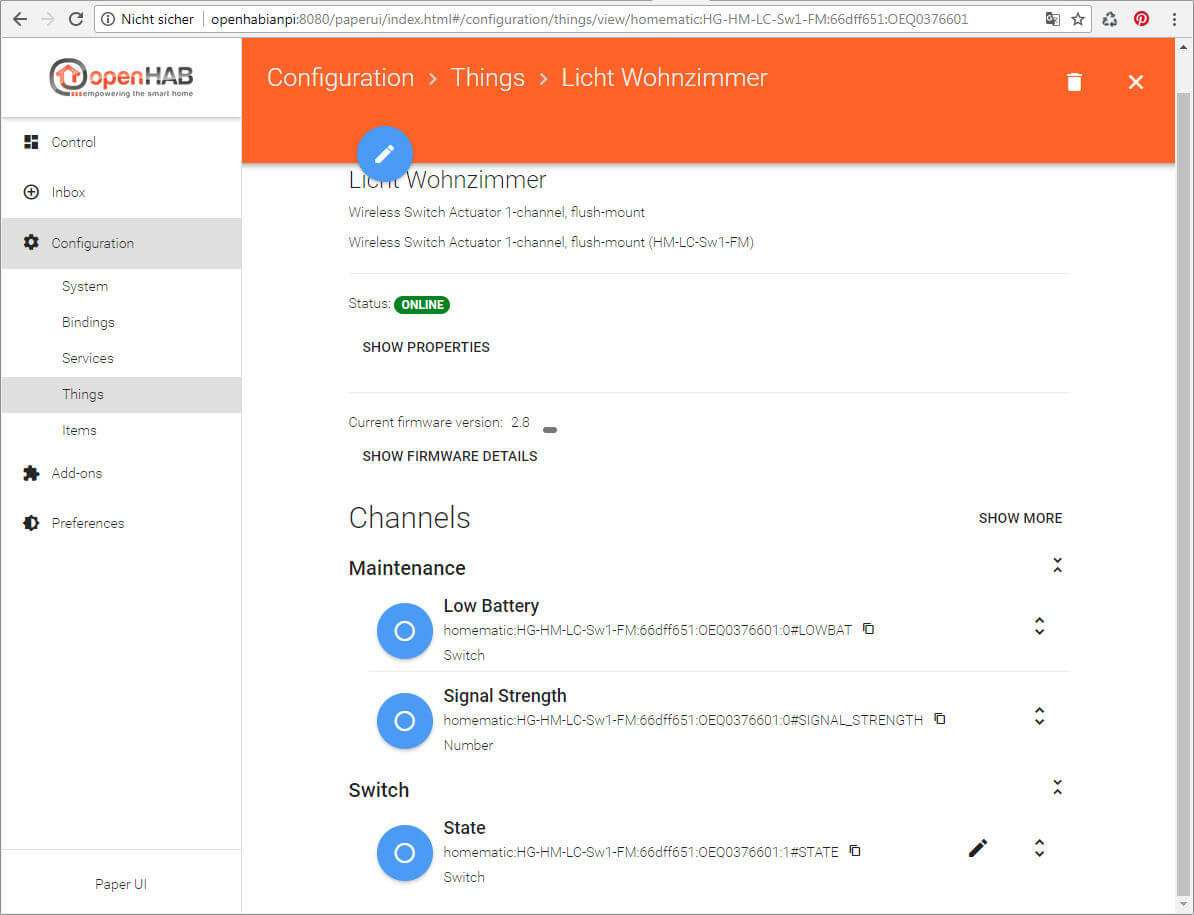Screen dimensions: 1194x915
Task: Open the translate page icon in address bar
Action: tap(1052, 19)
